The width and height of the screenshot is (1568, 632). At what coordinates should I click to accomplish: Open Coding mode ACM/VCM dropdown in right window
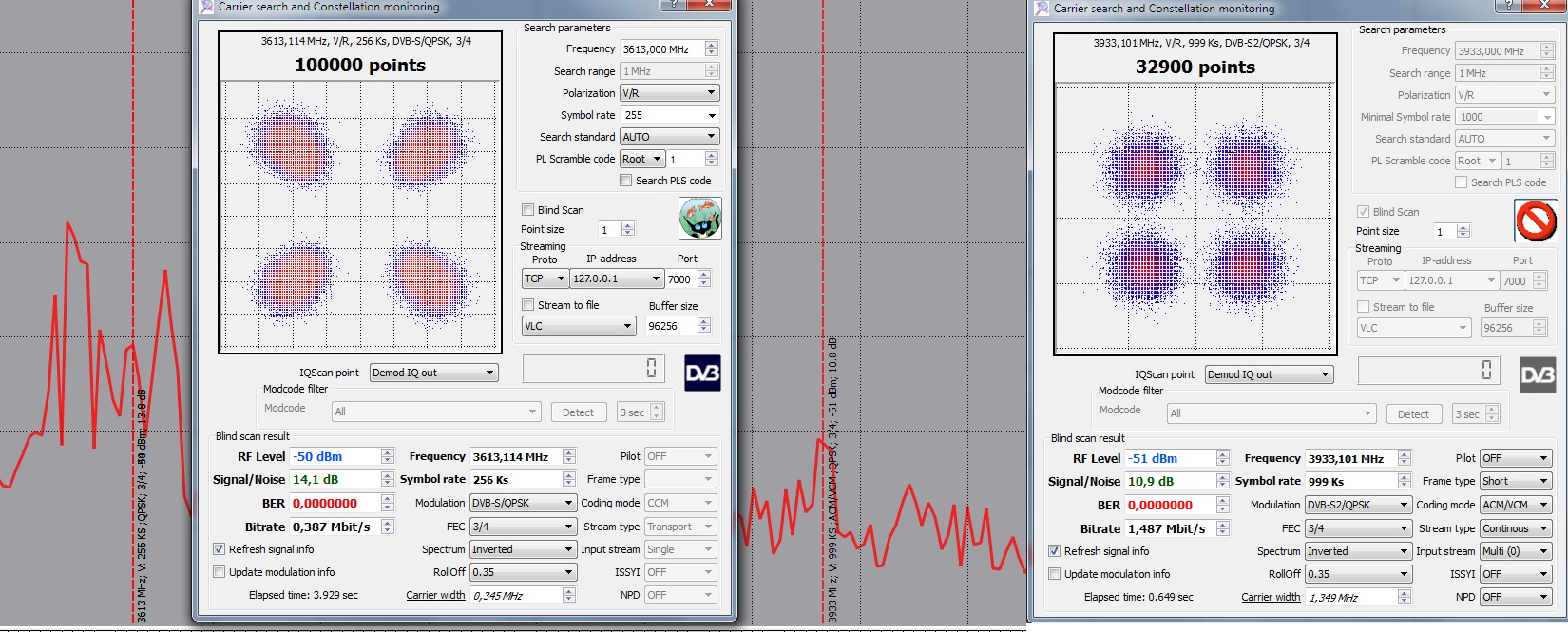tap(1516, 505)
